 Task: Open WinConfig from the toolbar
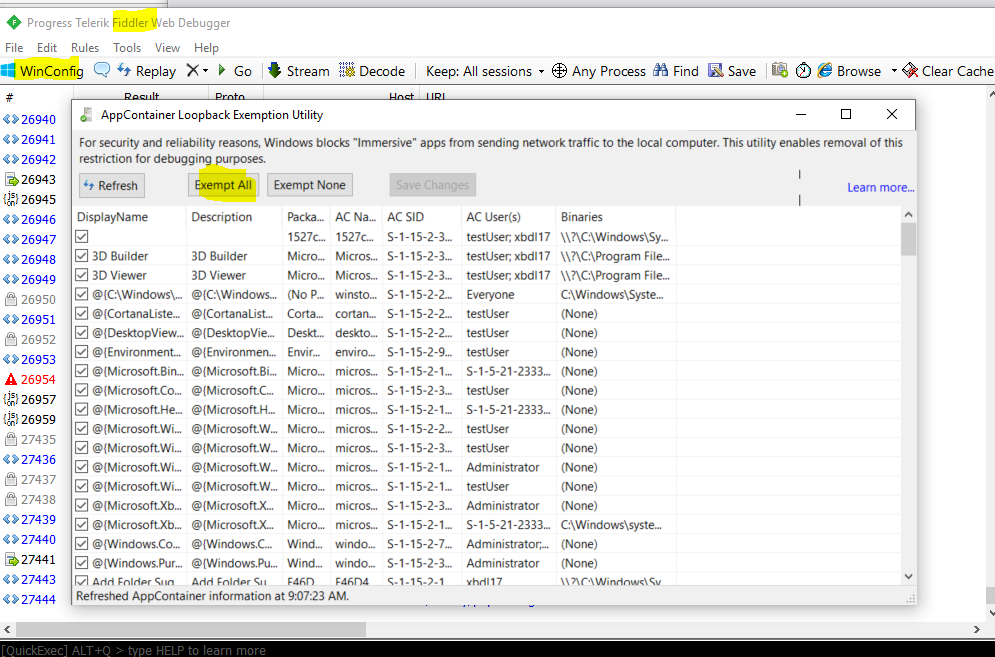pos(42,71)
